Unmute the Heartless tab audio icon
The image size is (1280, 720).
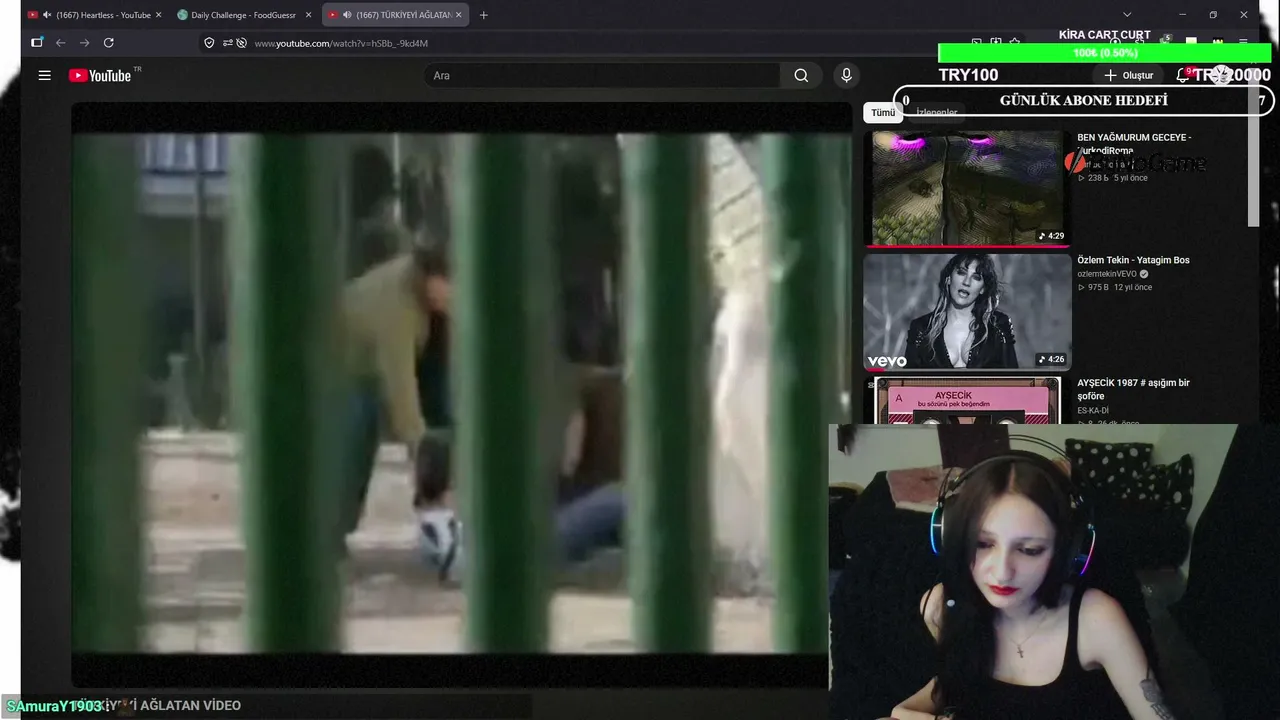pyautogui.click(x=47, y=15)
